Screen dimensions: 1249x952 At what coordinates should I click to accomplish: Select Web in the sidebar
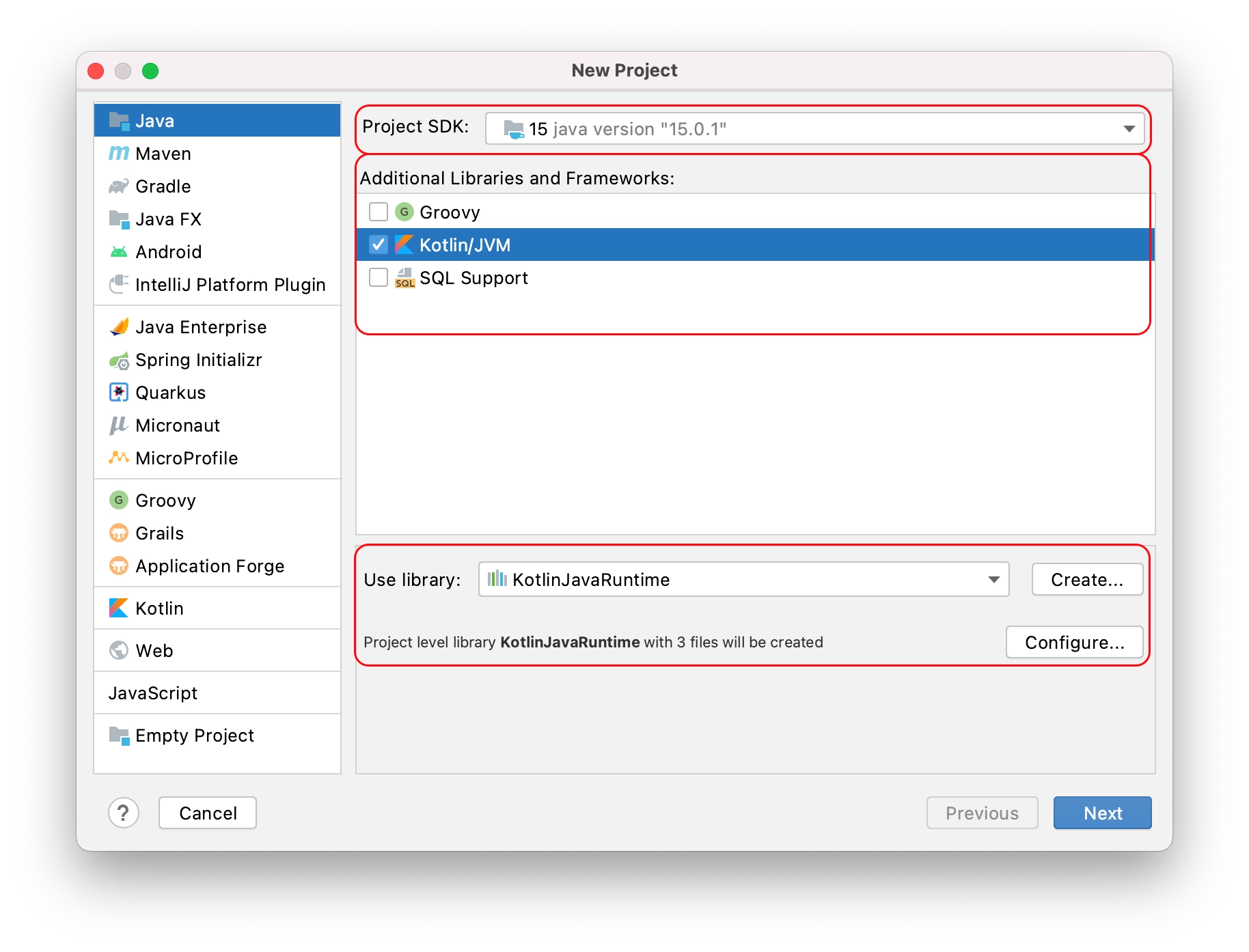(x=217, y=650)
